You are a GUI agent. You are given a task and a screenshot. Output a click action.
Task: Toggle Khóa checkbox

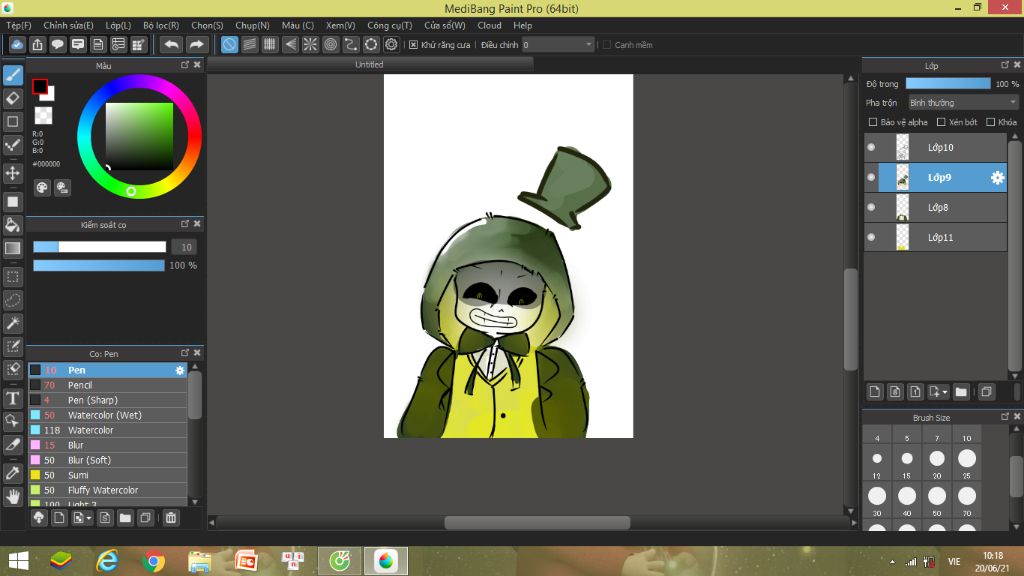click(991, 122)
